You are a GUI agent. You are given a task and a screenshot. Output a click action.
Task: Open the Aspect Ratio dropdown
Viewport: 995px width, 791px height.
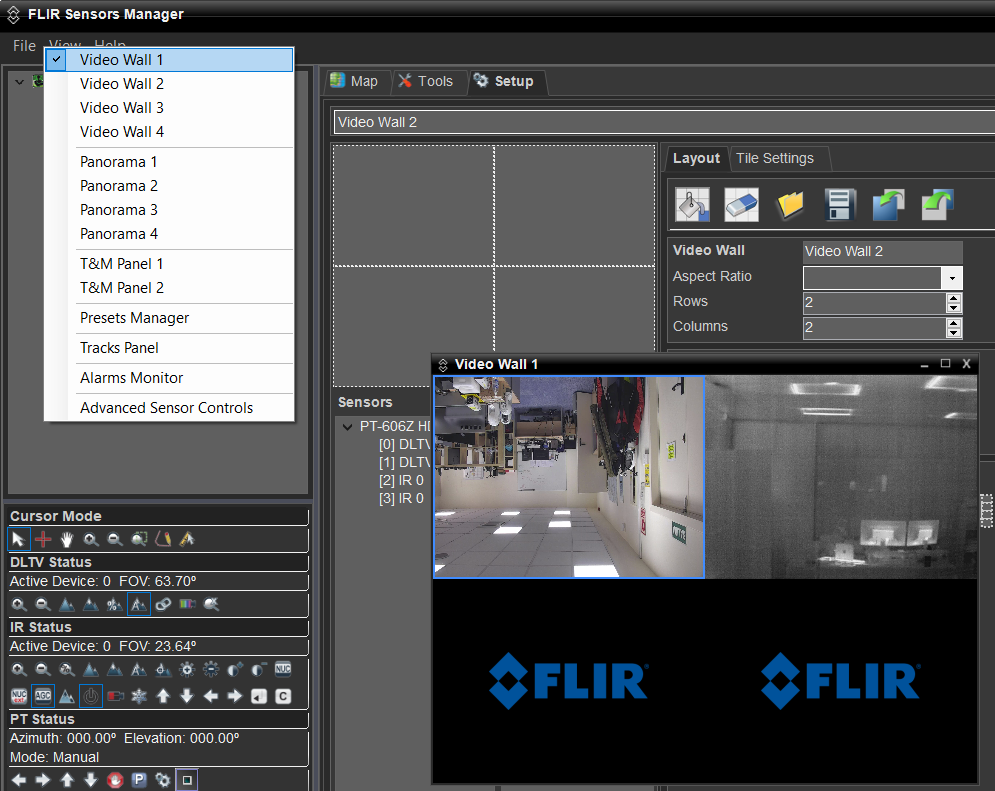pyautogui.click(x=951, y=277)
